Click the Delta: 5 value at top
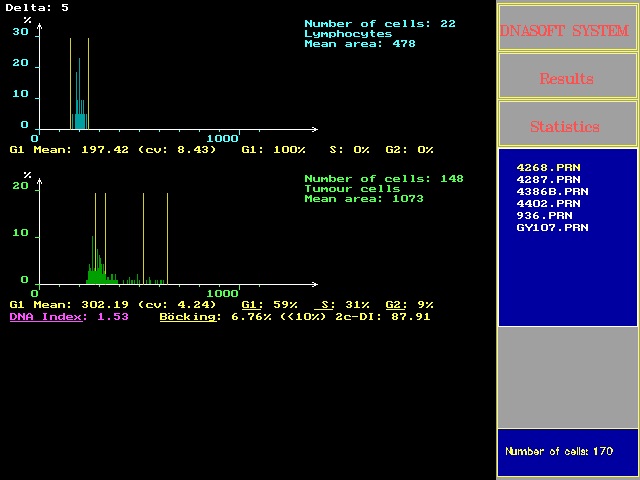 click(37, 7)
